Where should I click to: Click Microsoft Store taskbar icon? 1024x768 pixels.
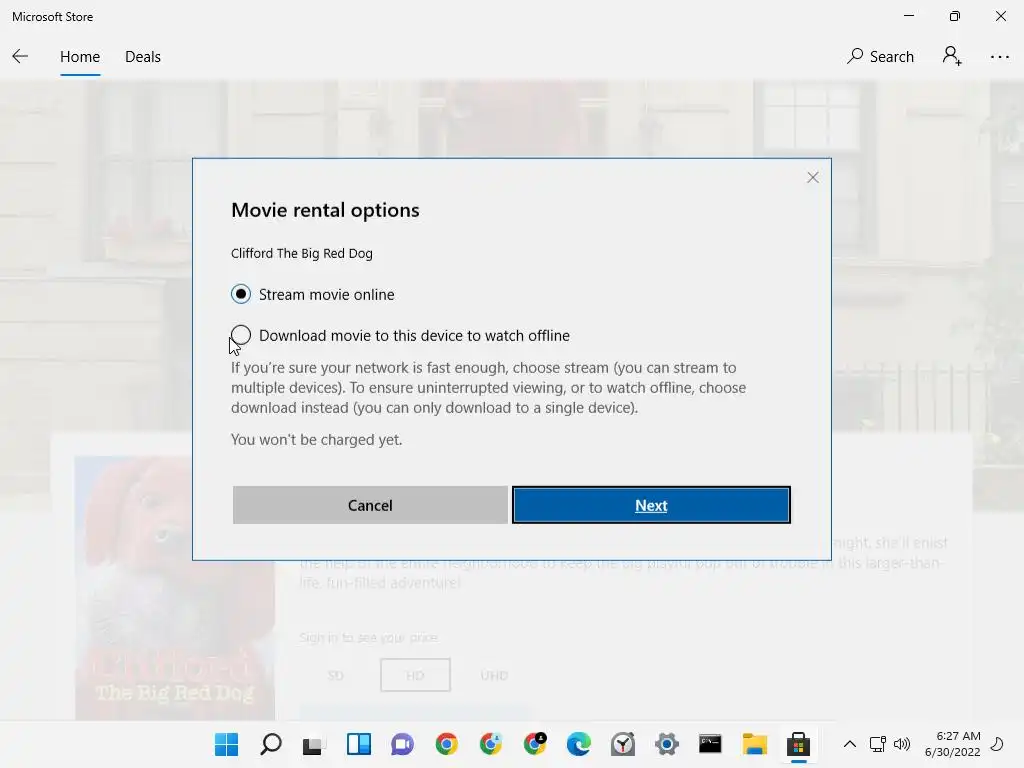coord(798,744)
